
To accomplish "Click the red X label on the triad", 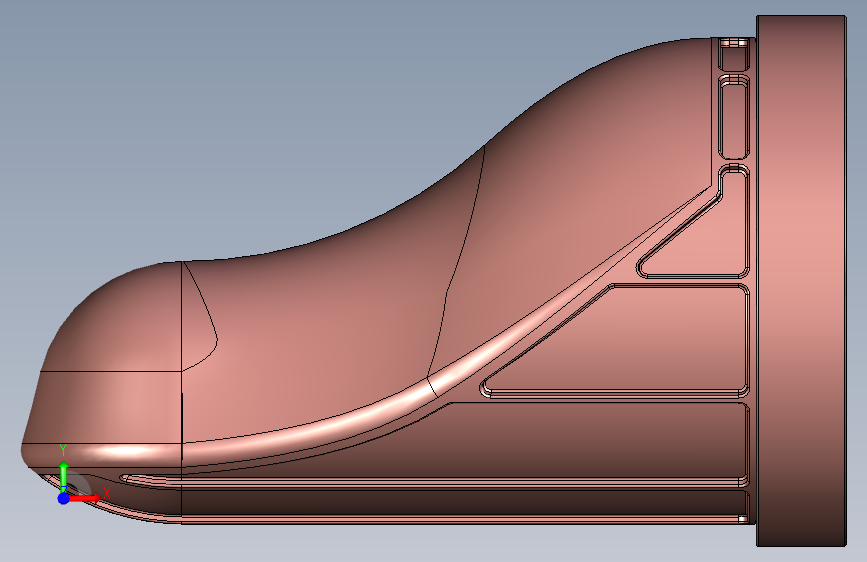I will pos(107,493).
